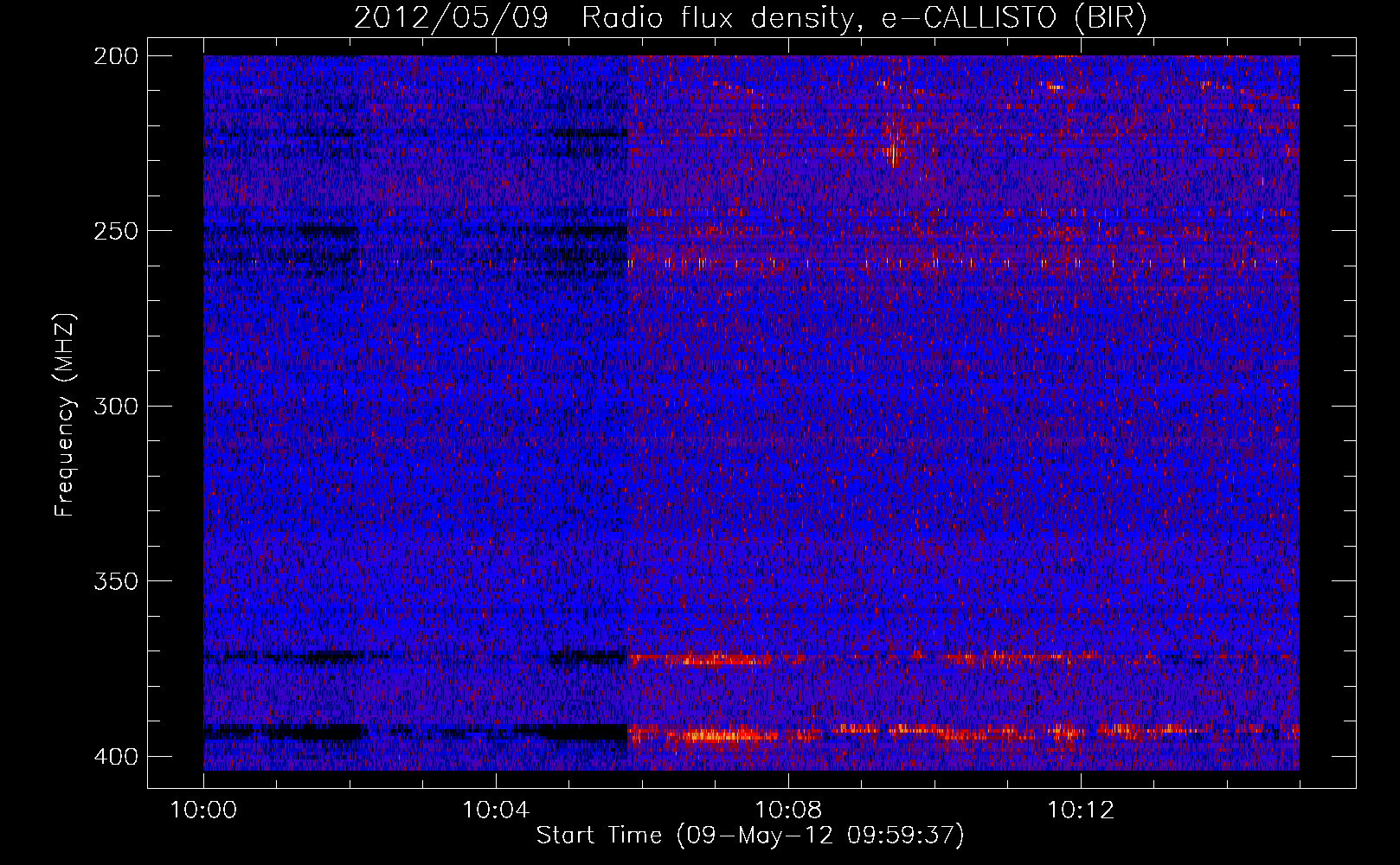Select the 'Frequency (MHZ)' axis label
Screen dimensions: 1400x865
click(65, 414)
